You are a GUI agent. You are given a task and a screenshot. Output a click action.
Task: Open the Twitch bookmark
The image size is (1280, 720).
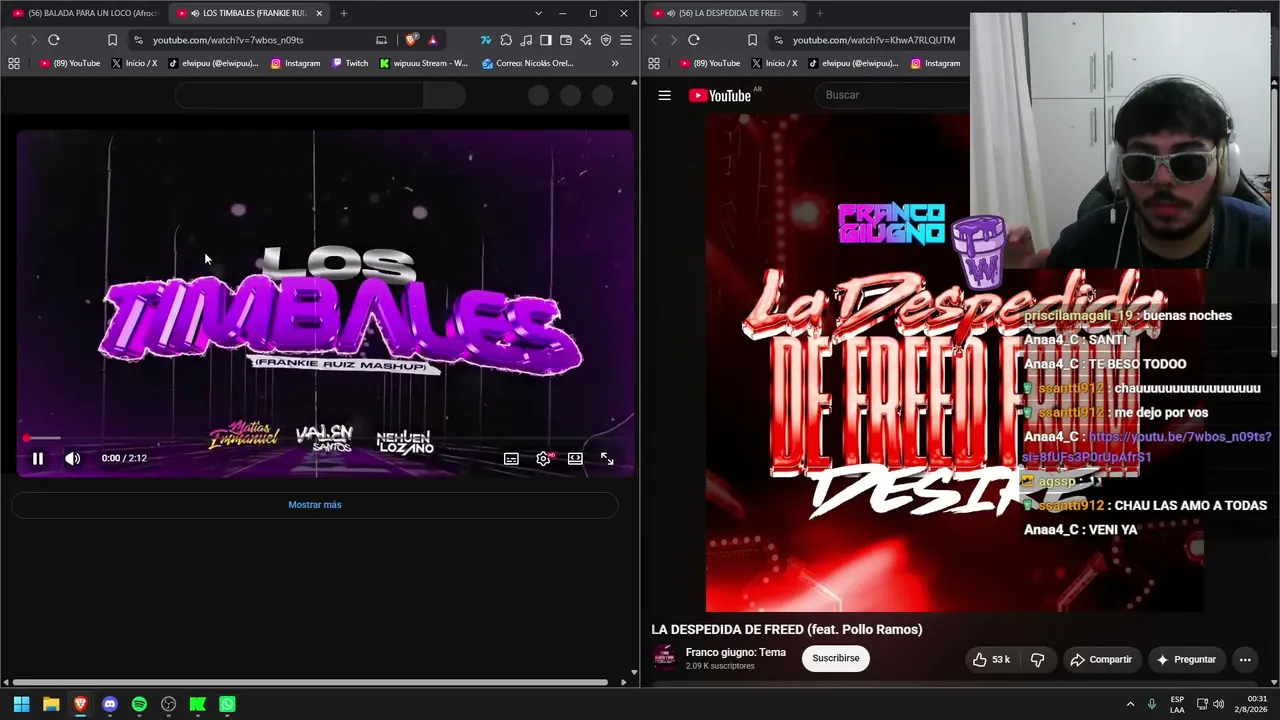tap(350, 63)
